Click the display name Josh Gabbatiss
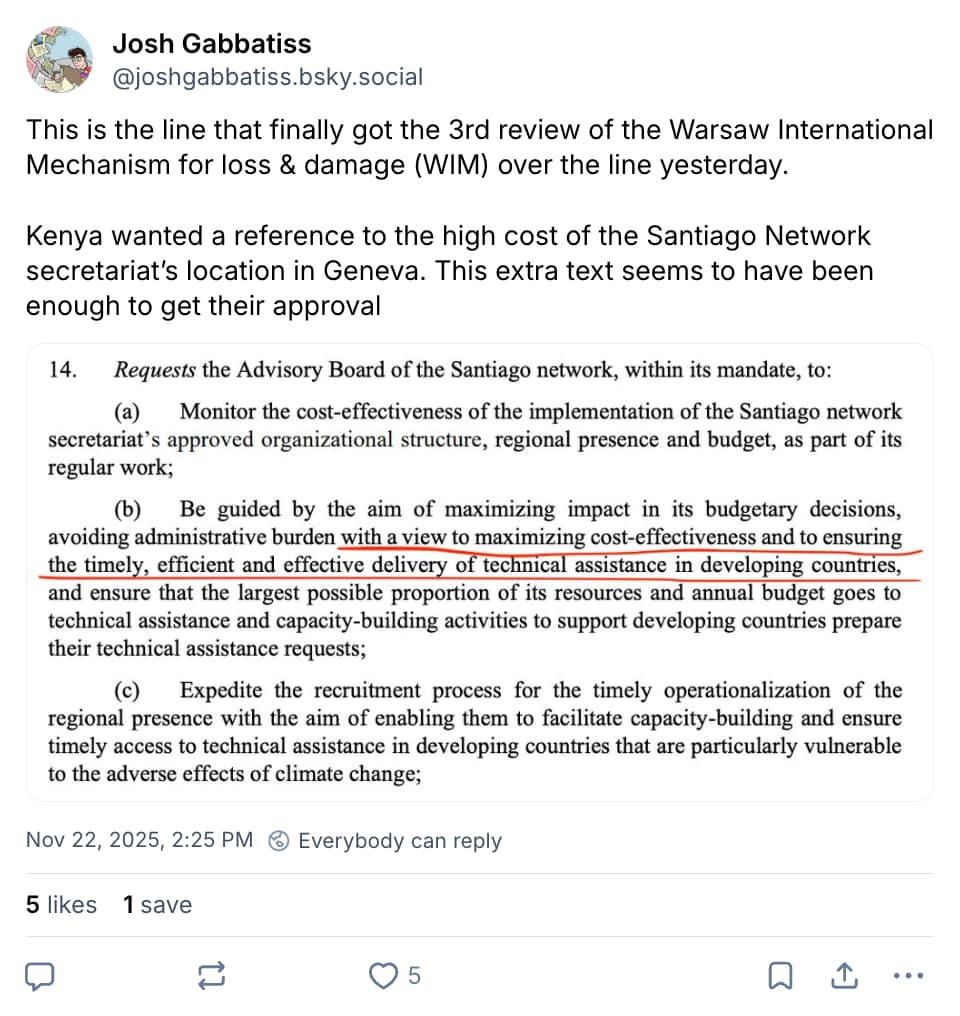Viewport: 960px width, 1016px height. tap(211, 44)
